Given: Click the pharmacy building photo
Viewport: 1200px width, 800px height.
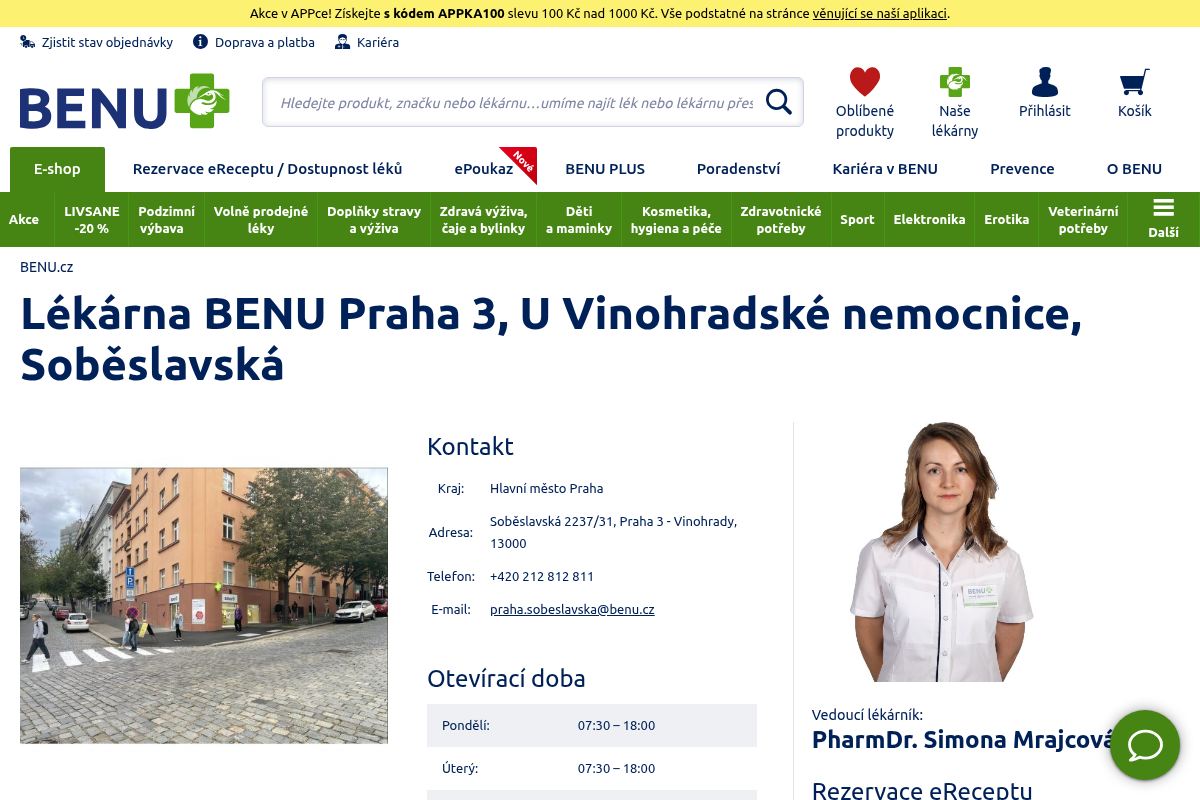Looking at the screenshot, I should 204,605.
